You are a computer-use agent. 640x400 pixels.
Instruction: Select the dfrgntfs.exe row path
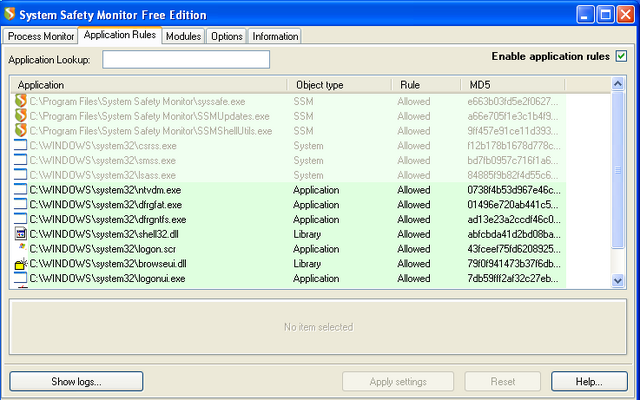[x=108, y=219]
